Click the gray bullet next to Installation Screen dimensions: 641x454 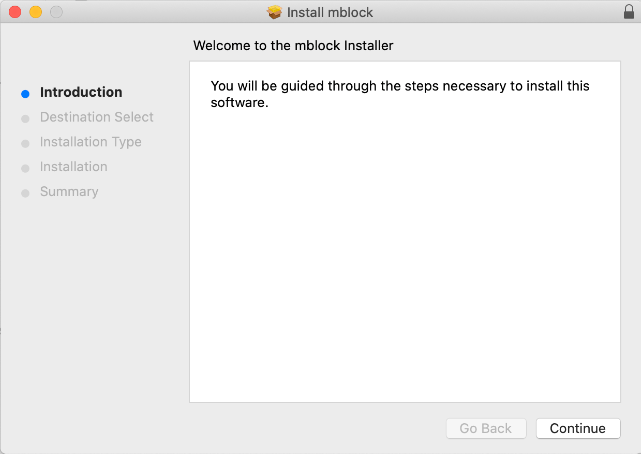(x=25, y=168)
